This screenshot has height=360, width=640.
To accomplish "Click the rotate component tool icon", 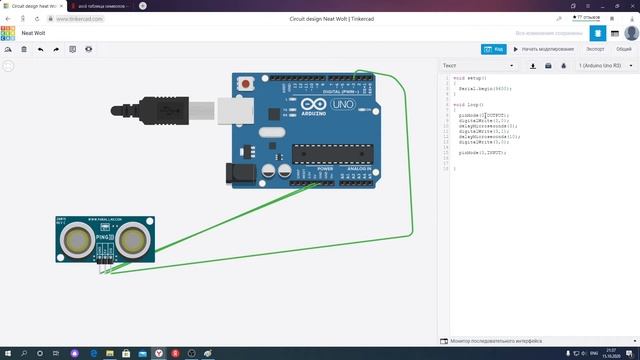I will (x=8, y=49).
